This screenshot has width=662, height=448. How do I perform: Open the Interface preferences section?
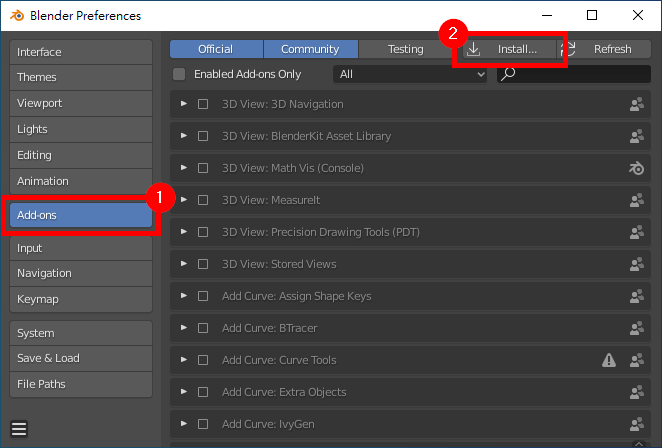click(x=81, y=52)
